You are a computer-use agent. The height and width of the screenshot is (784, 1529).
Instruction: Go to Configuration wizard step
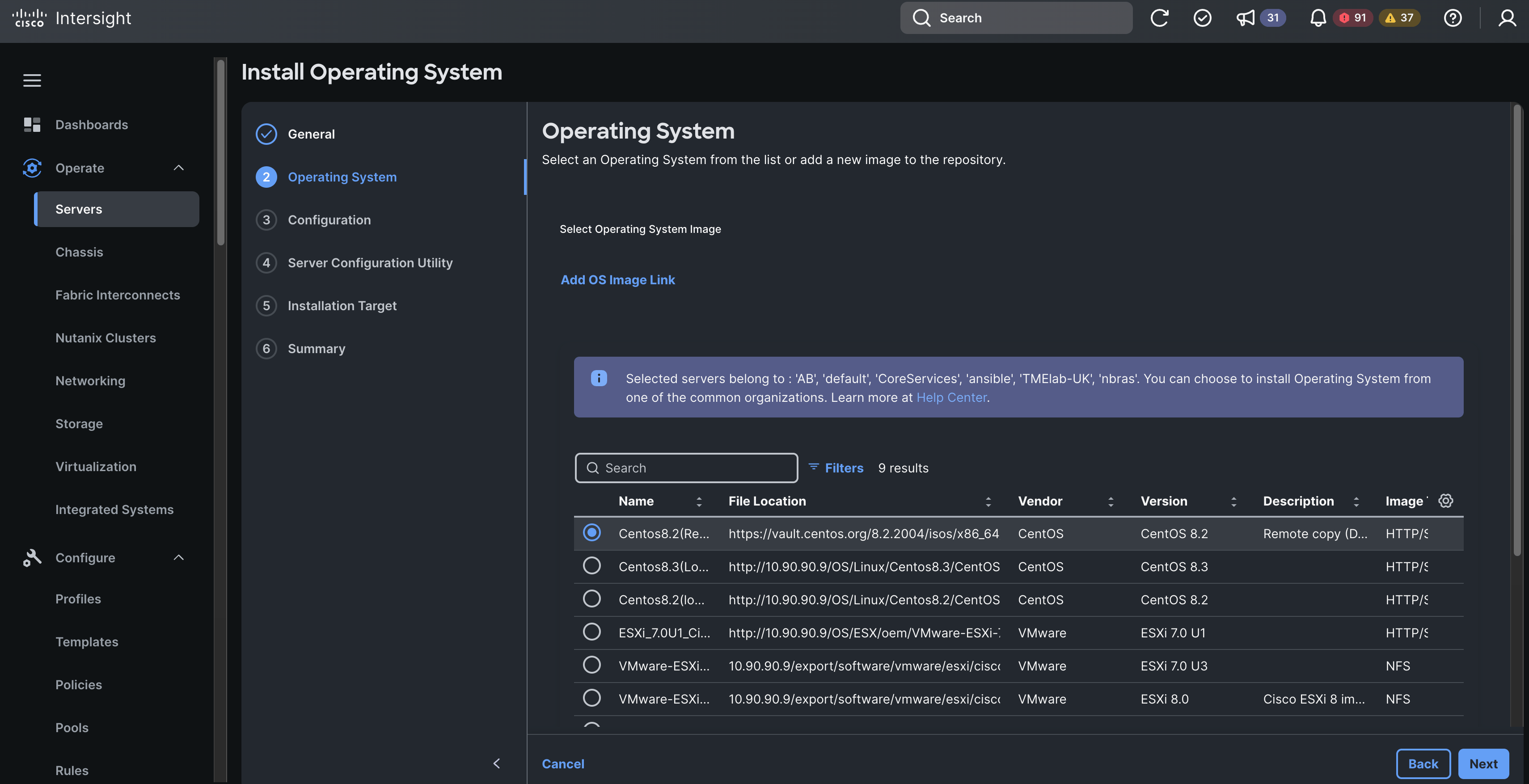tap(329, 220)
